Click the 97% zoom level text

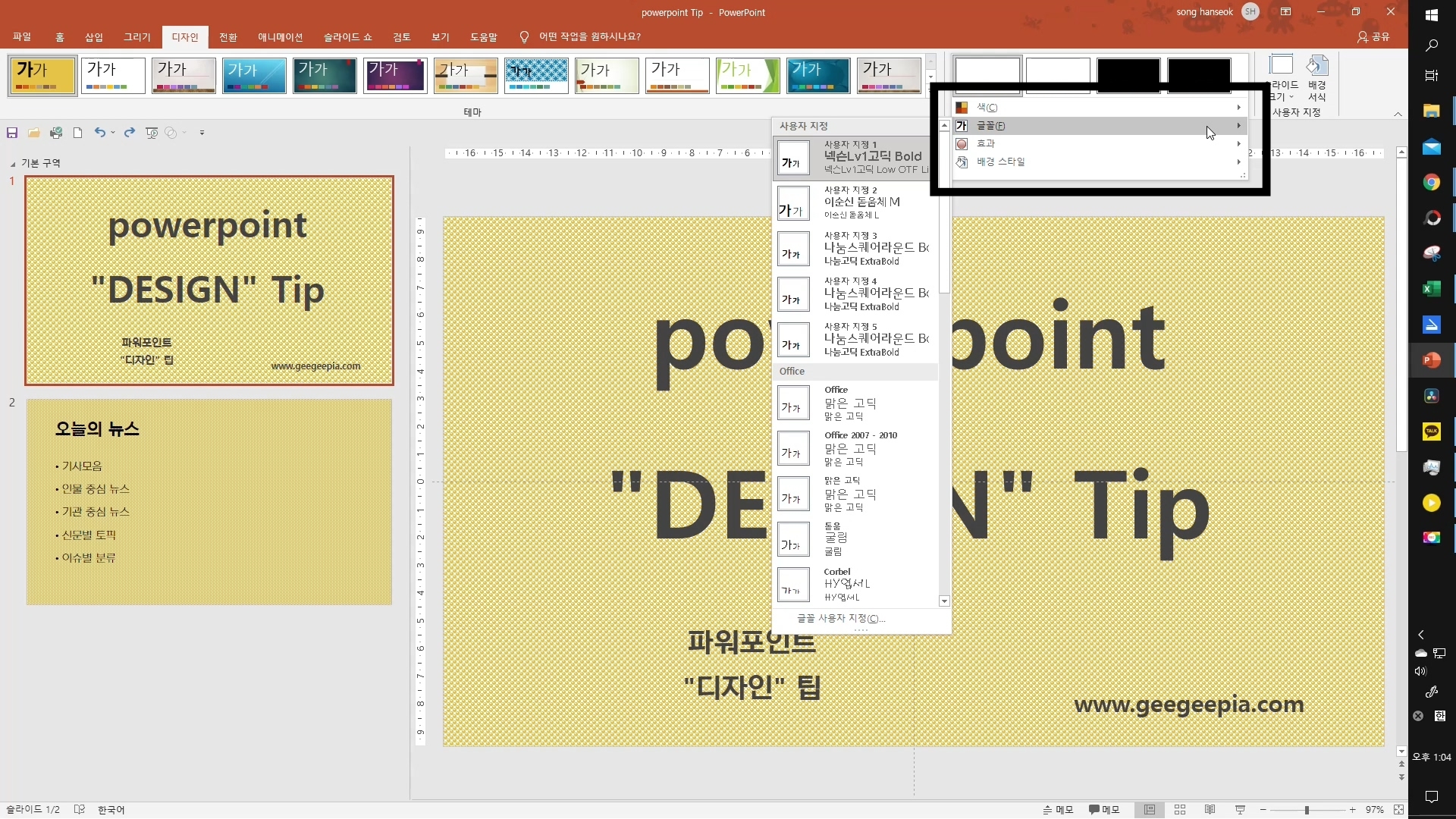click(x=1374, y=810)
